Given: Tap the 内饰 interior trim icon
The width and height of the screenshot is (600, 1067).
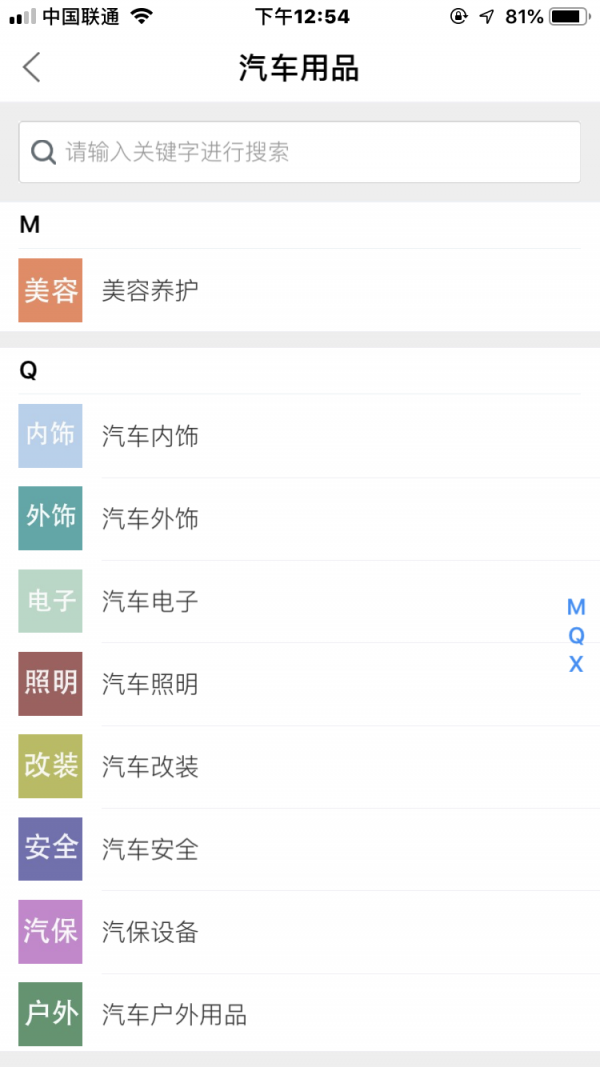Looking at the screenshot, I should [50, 436].
